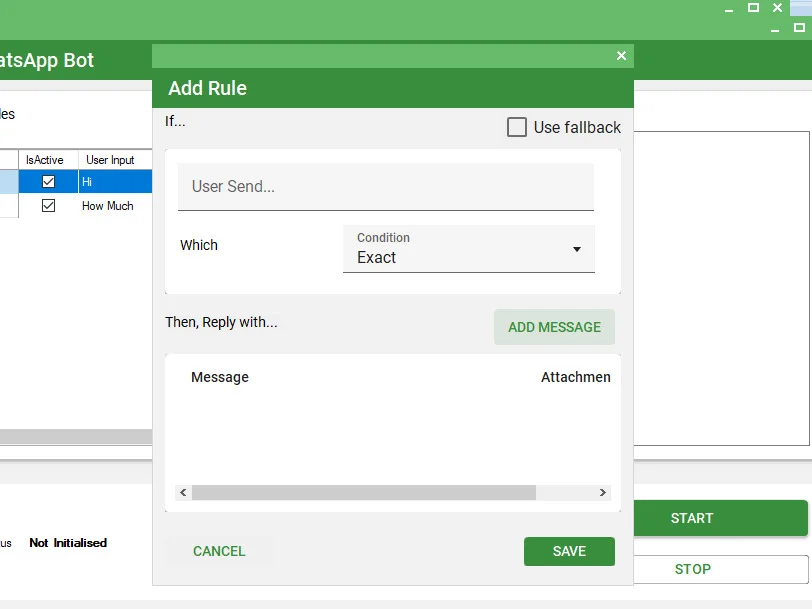
Task: Save the new rule
Action: [569, 551]
